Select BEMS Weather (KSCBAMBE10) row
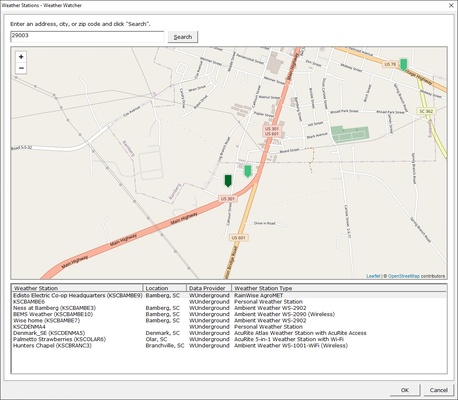 point(229,314)
